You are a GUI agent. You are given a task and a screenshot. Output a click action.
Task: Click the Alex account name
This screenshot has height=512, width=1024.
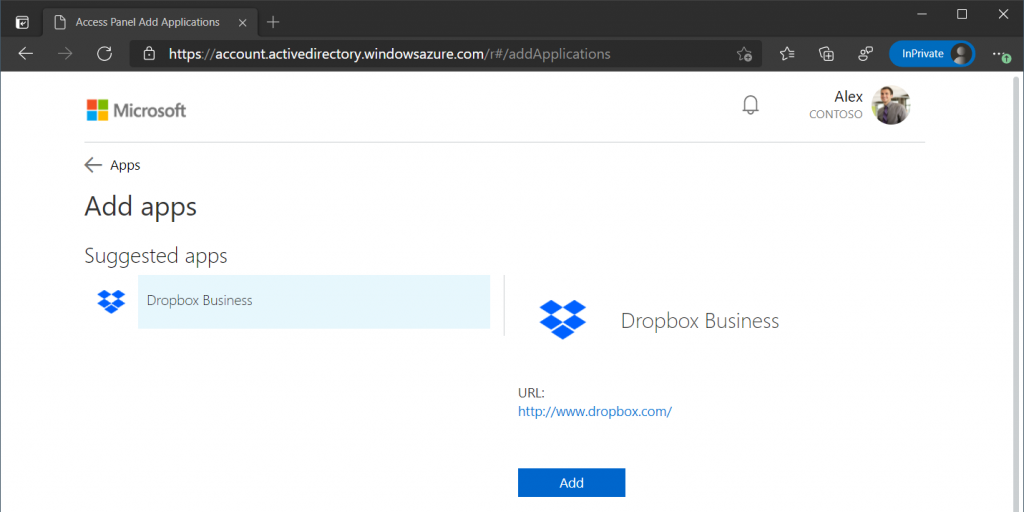(848, 97)
